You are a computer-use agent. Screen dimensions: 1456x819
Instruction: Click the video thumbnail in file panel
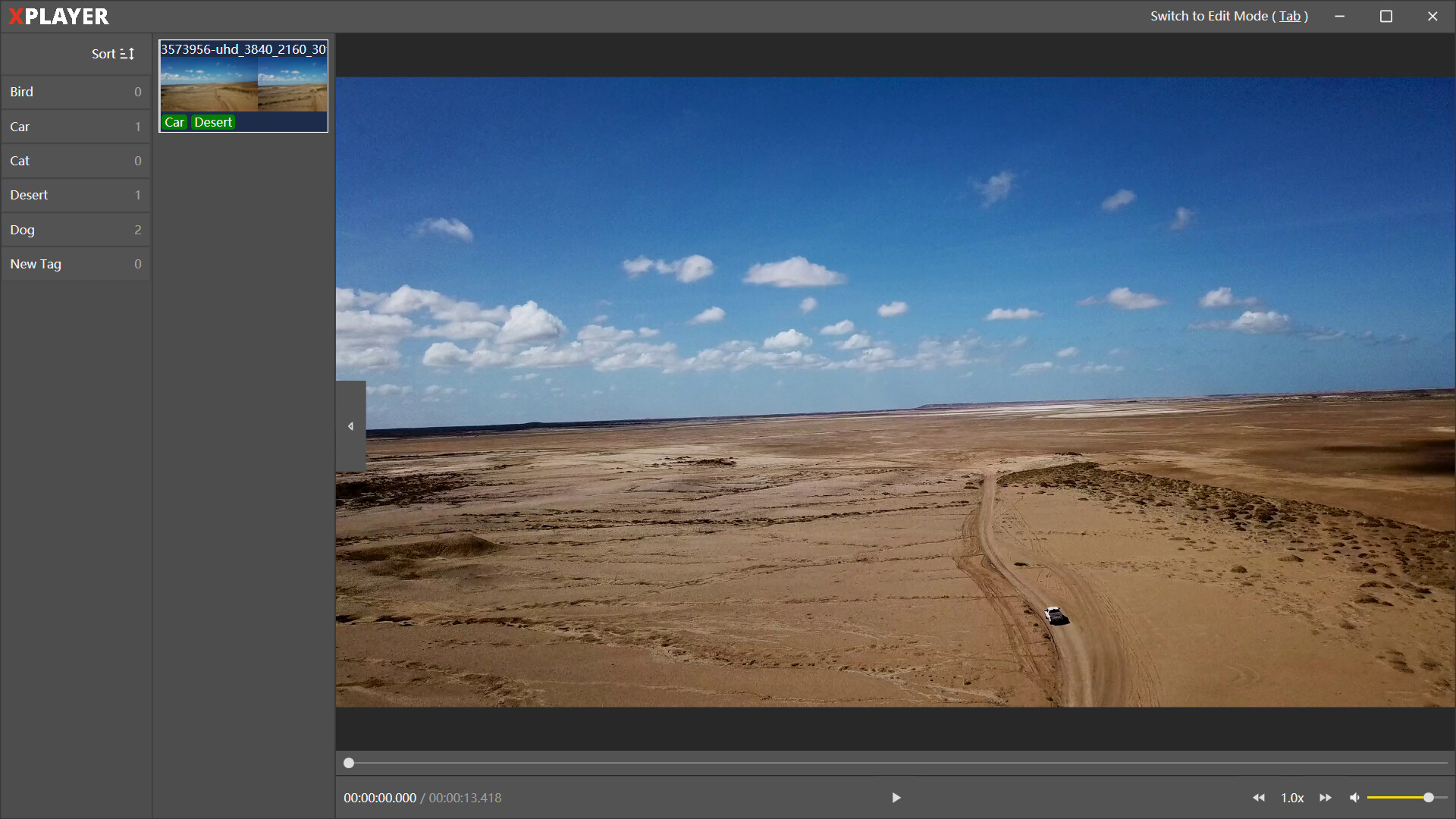pos(243,86)
